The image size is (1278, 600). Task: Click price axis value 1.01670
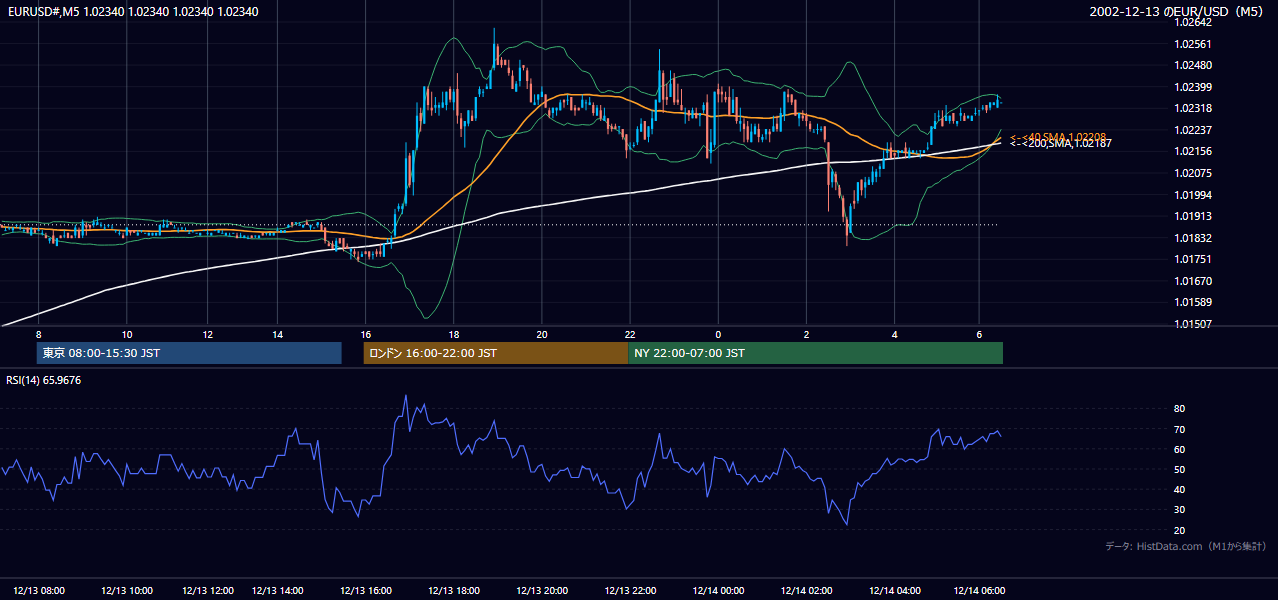tap(1194, 281)
